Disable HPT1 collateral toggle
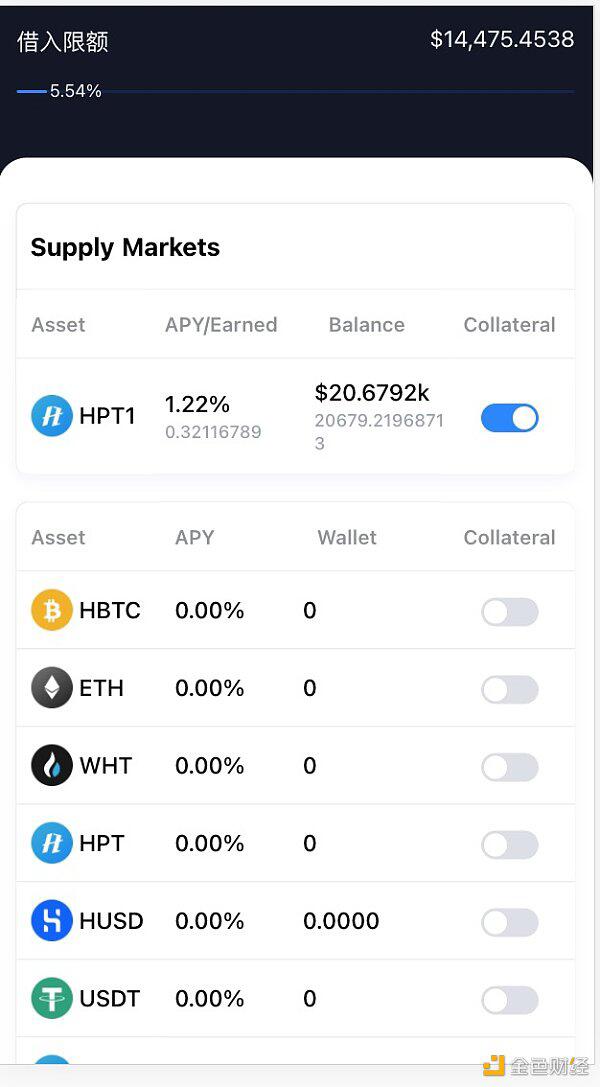600x1087 pixels. (509, 418)
